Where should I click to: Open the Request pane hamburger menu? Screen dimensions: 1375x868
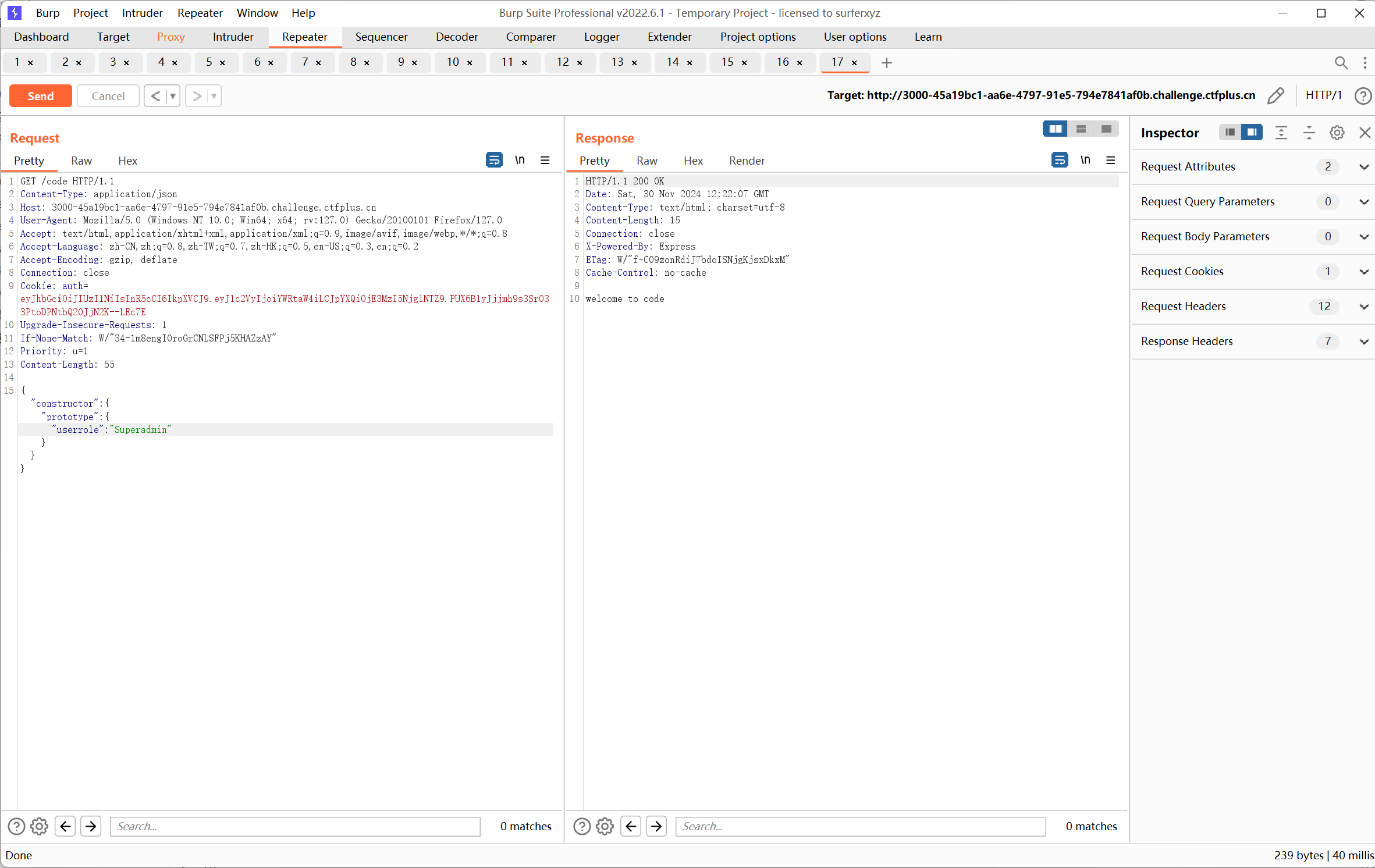(x=545, y=160)
